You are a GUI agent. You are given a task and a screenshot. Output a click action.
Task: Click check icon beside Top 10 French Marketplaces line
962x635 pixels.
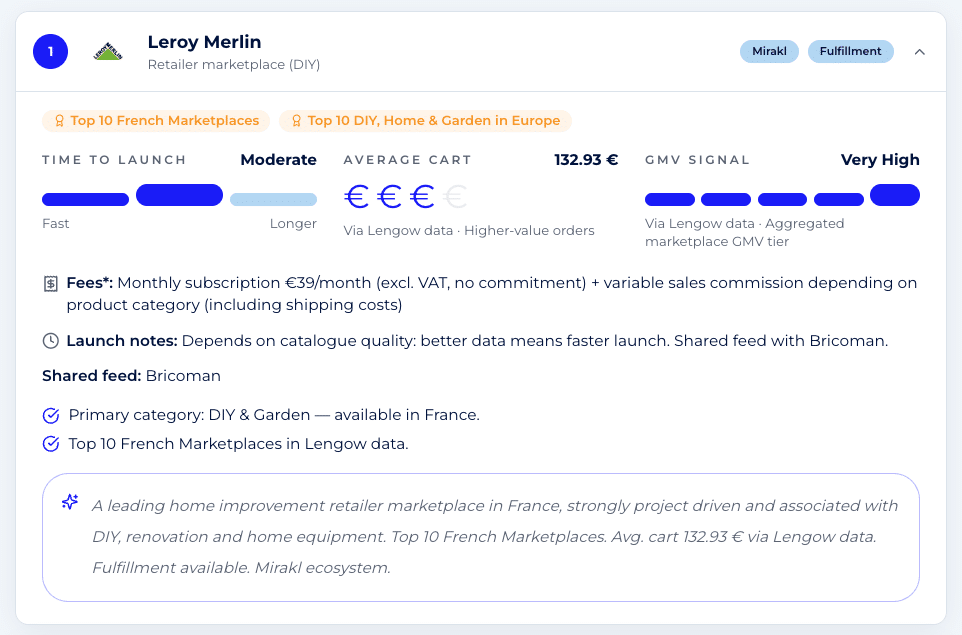[51, 444]
